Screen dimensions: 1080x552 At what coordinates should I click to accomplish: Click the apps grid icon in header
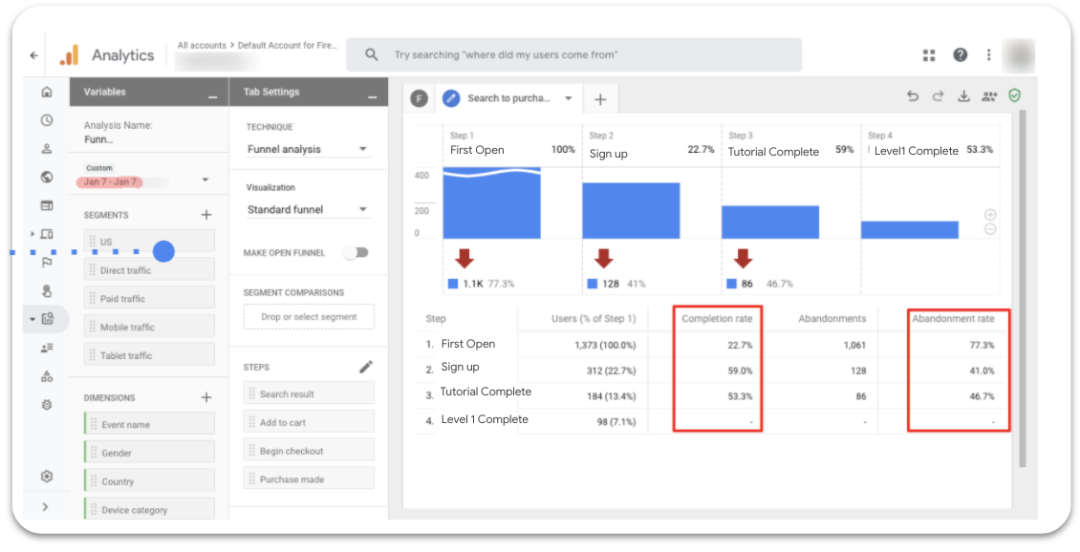929,55
